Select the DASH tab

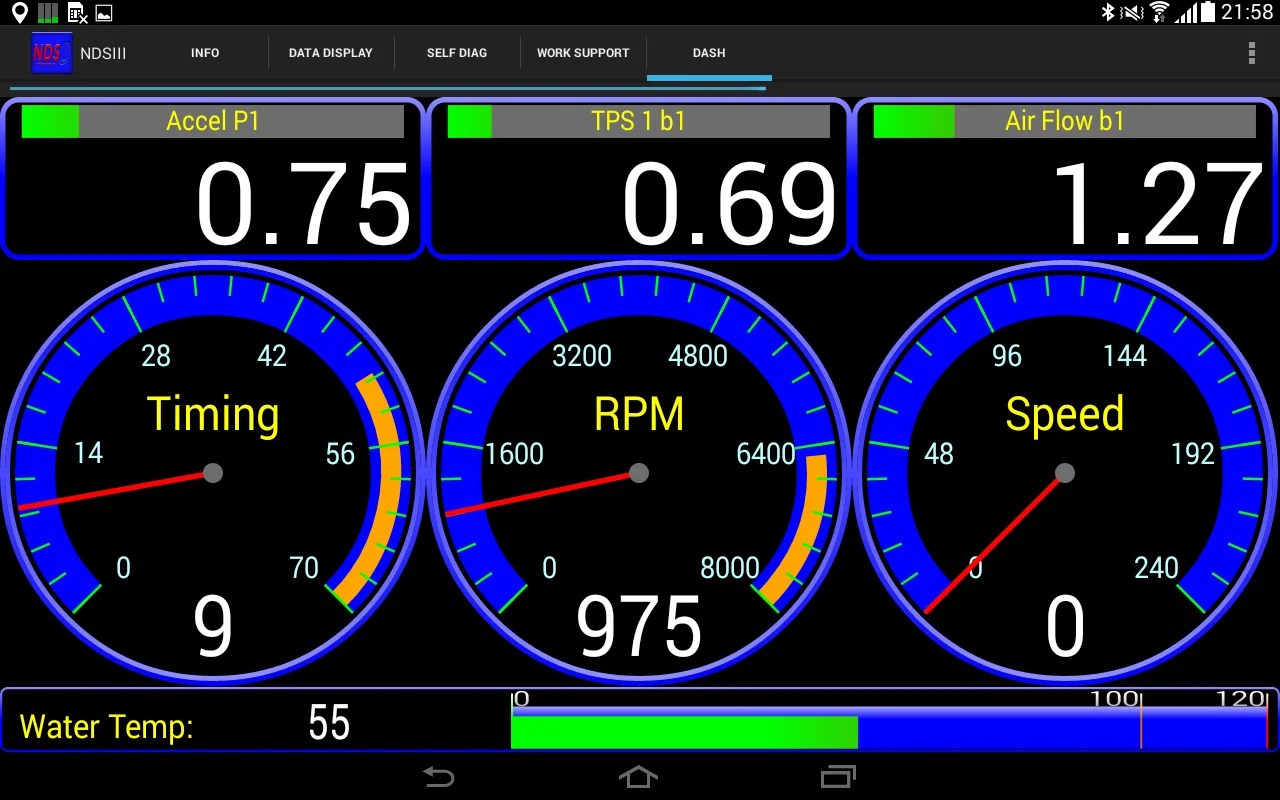709,53
